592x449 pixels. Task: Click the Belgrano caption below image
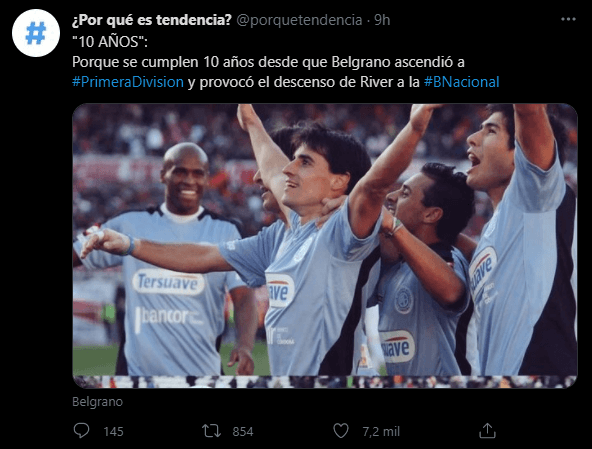[97, 401]
